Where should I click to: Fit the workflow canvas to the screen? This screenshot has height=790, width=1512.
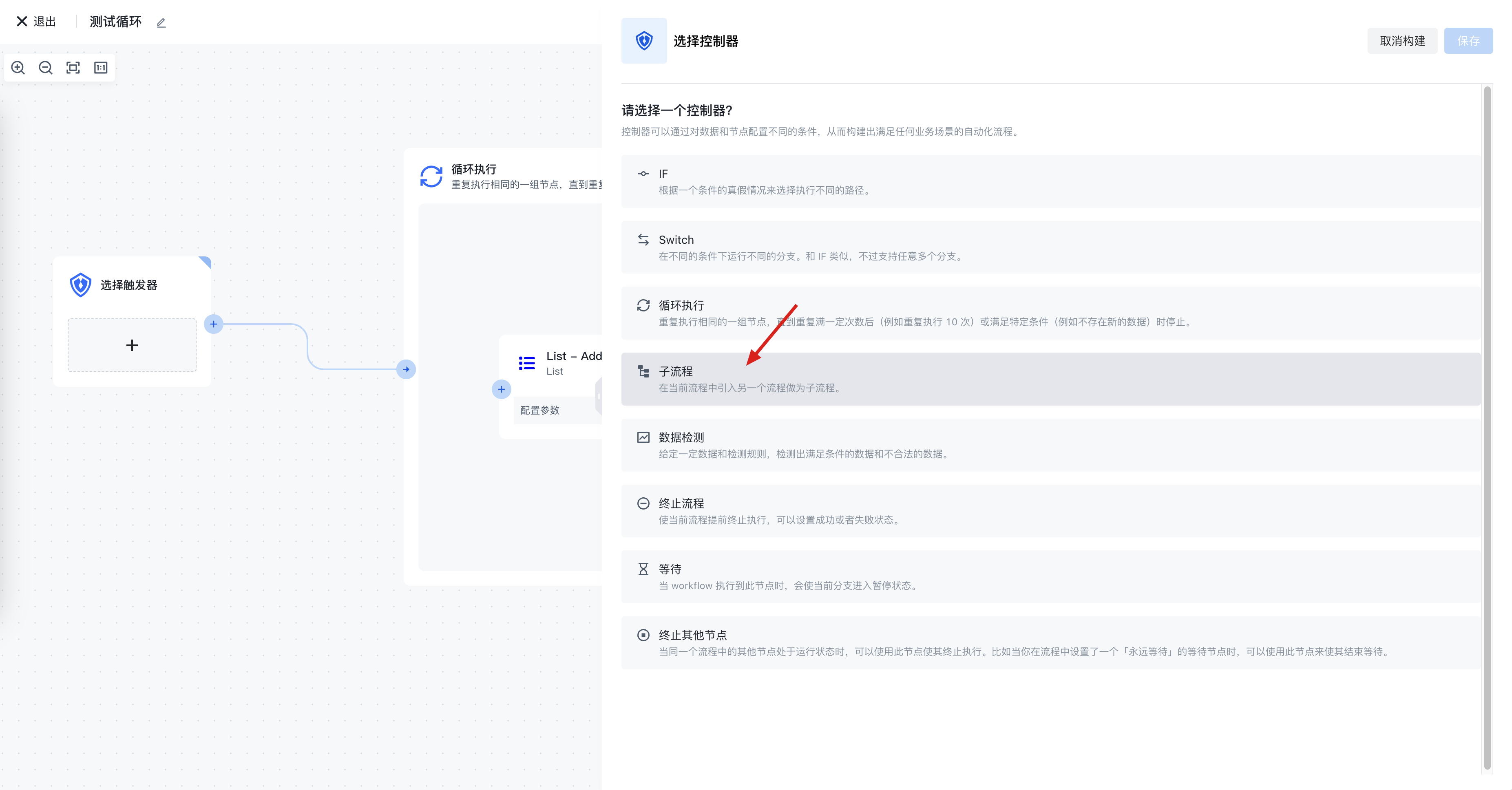(x=73, y=68)
